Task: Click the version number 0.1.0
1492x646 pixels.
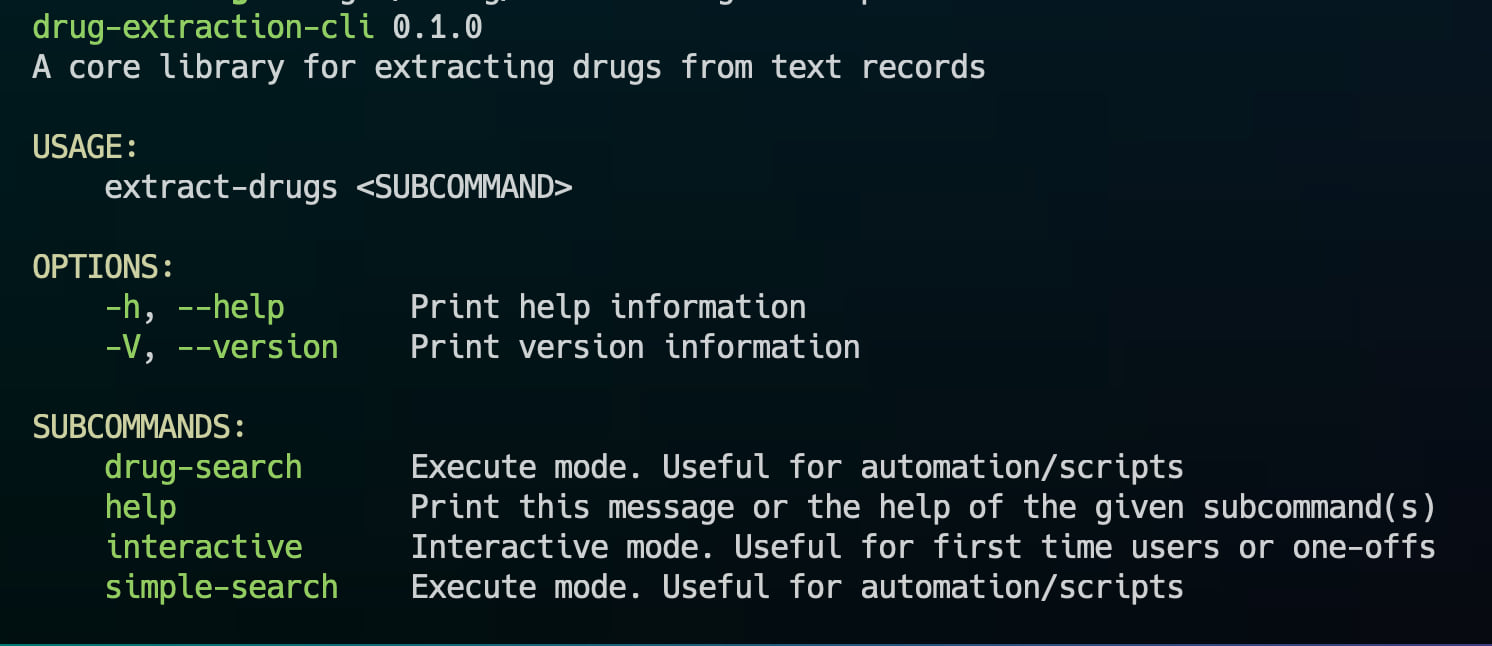Action: [x=437, y=27]
